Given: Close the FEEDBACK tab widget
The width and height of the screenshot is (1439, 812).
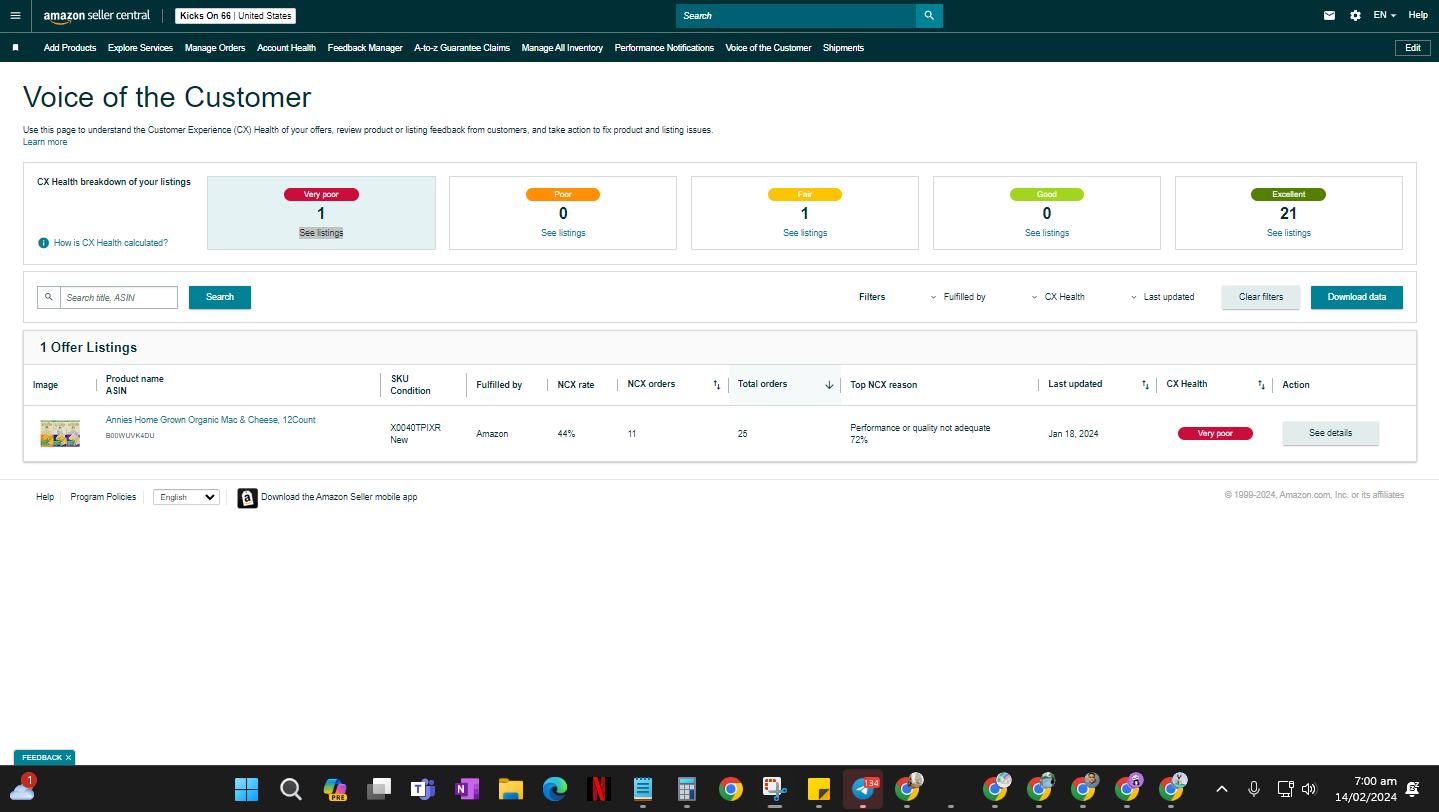Looking at the screenshot, I should point(68,758).
